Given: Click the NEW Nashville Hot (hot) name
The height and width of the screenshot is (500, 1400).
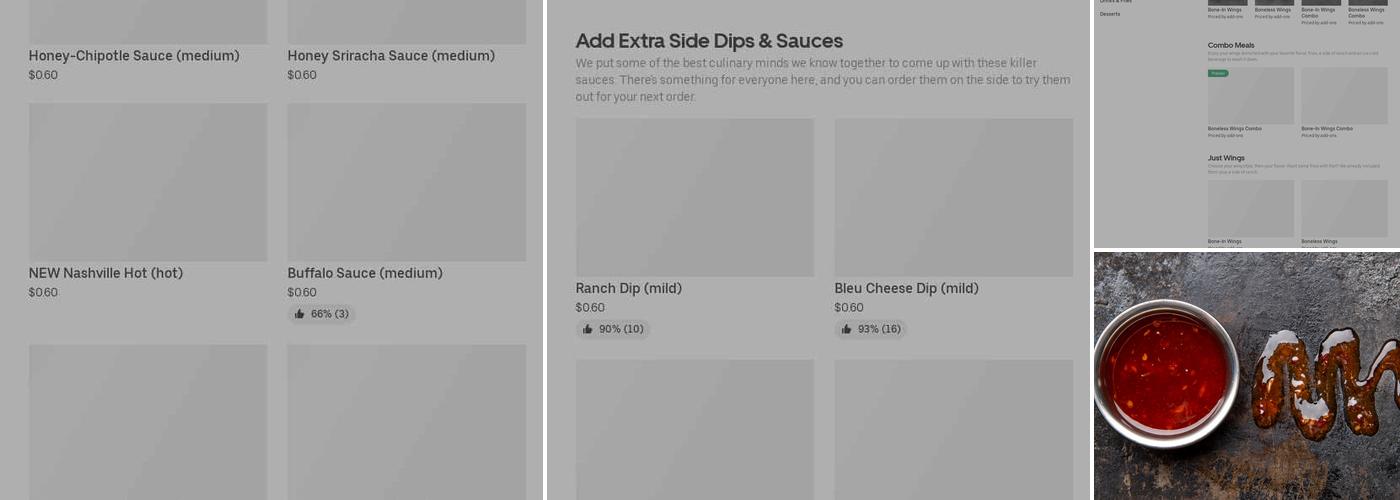Looking at the screenshot, I should tap(106, 273).
